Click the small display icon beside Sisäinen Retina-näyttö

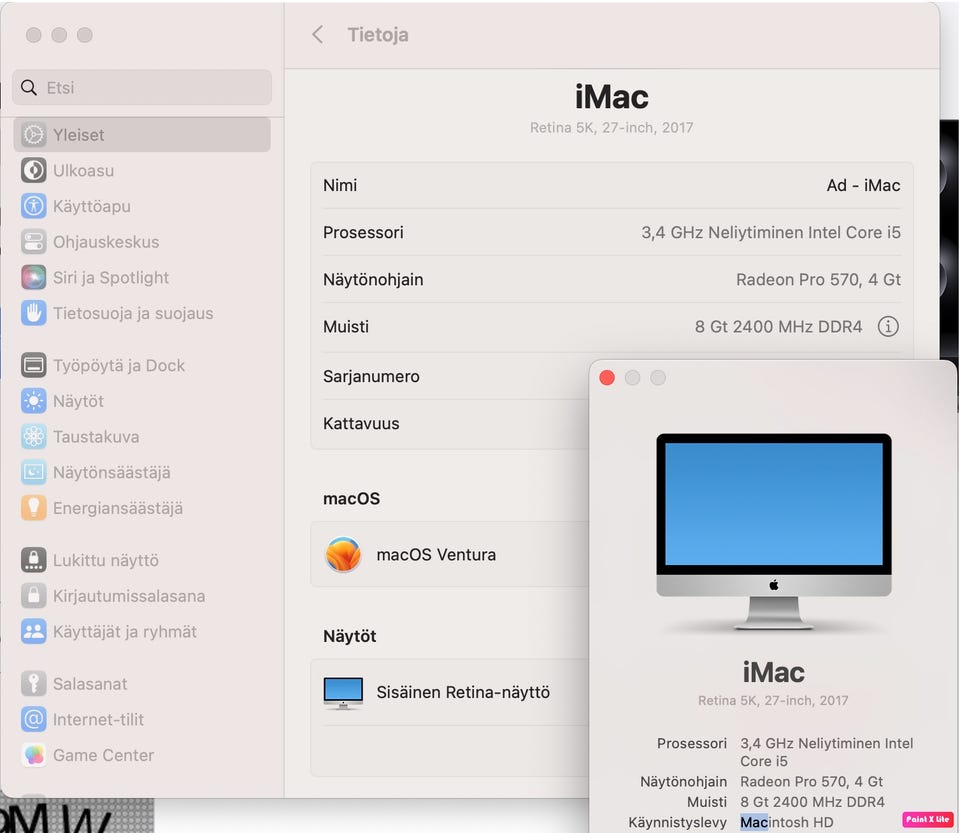[343, 693]
